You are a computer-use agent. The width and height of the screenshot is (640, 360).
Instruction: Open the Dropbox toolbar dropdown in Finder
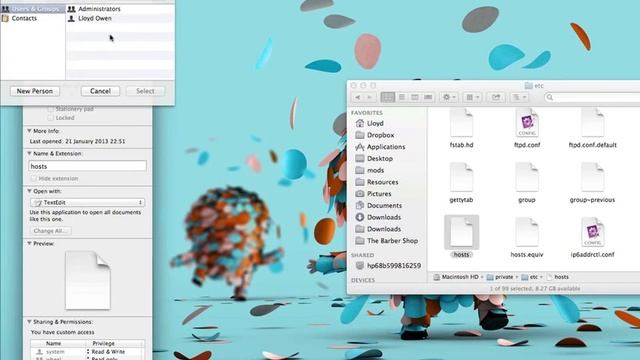(x=520, y=97)
